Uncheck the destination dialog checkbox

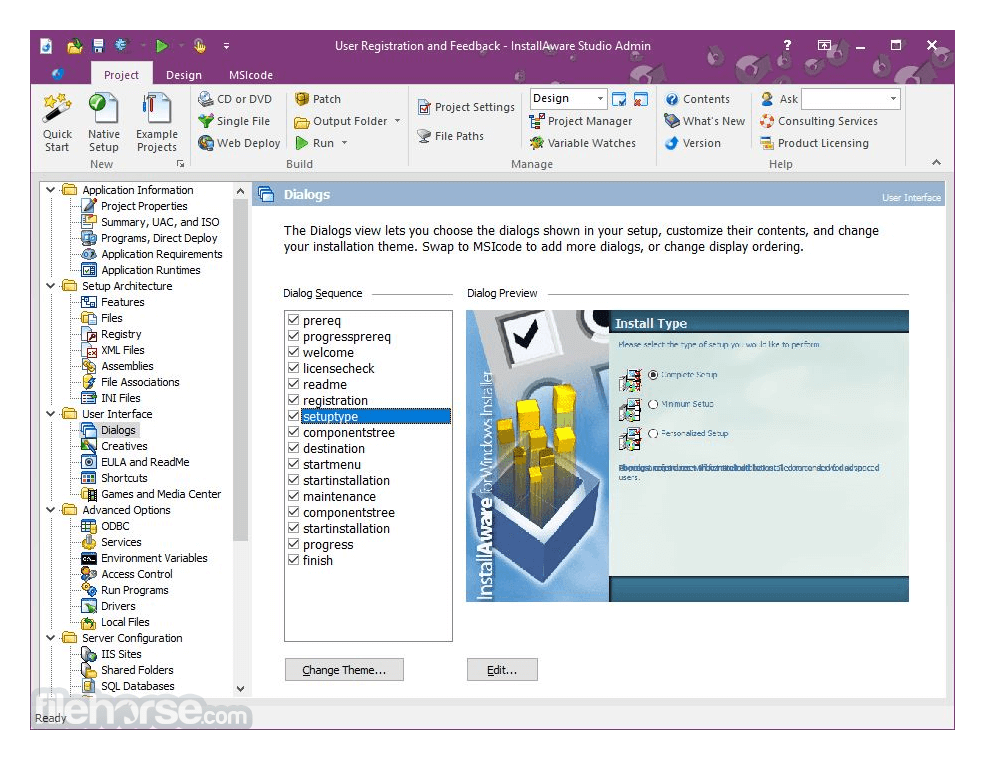pos(293,448)
